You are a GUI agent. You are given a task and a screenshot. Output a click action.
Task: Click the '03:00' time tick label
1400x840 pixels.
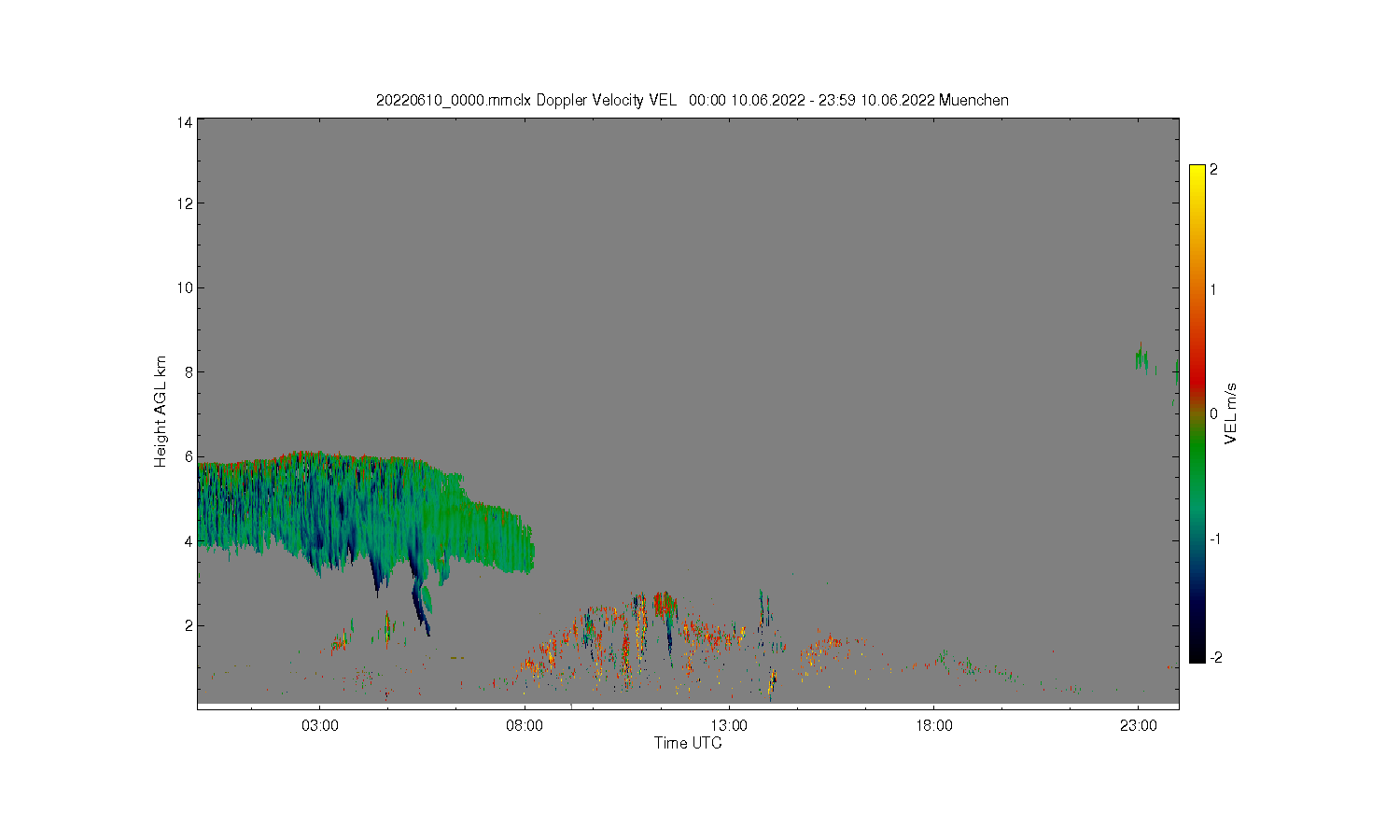pyautogui.click(x=320, y=726)
